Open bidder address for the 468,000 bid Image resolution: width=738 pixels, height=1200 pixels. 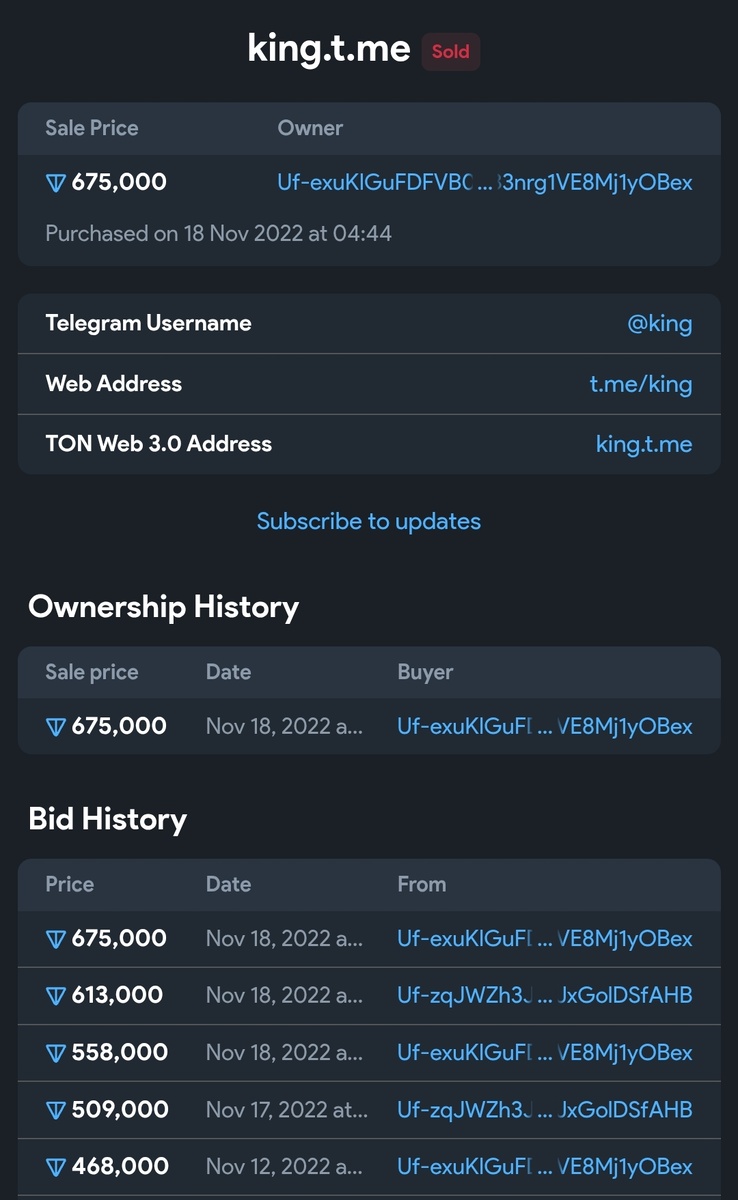[544, 1167]
